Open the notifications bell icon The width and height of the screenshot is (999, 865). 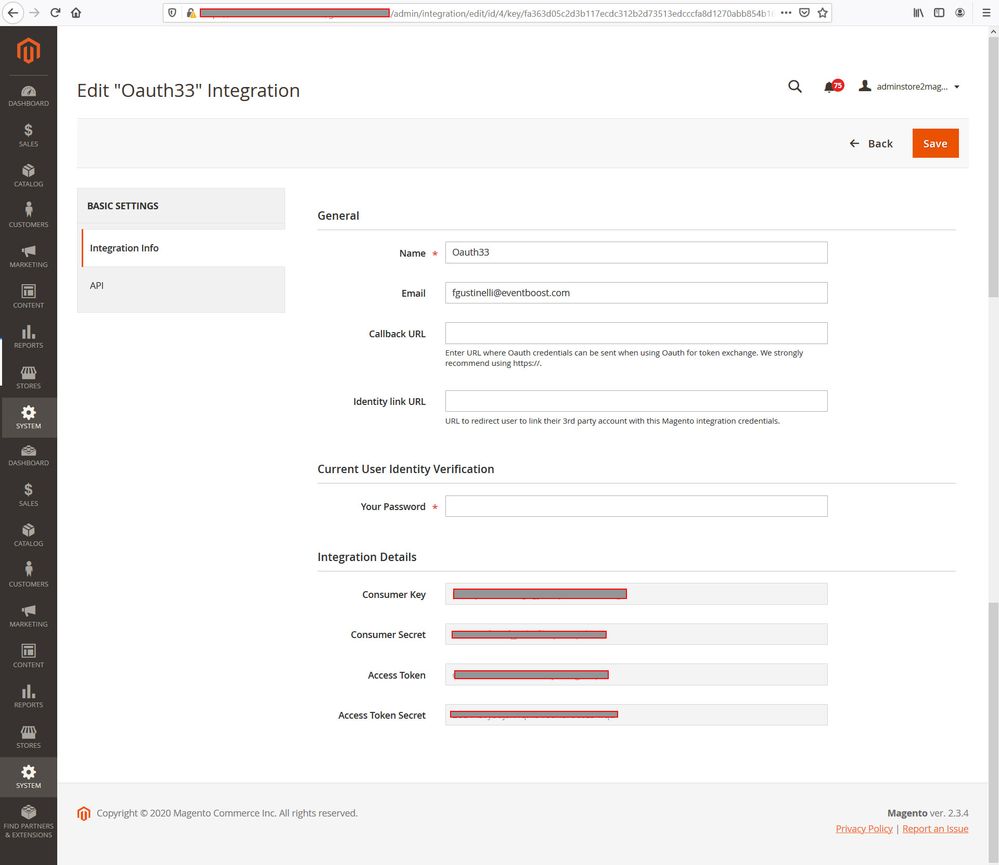(x=829, y=87)
